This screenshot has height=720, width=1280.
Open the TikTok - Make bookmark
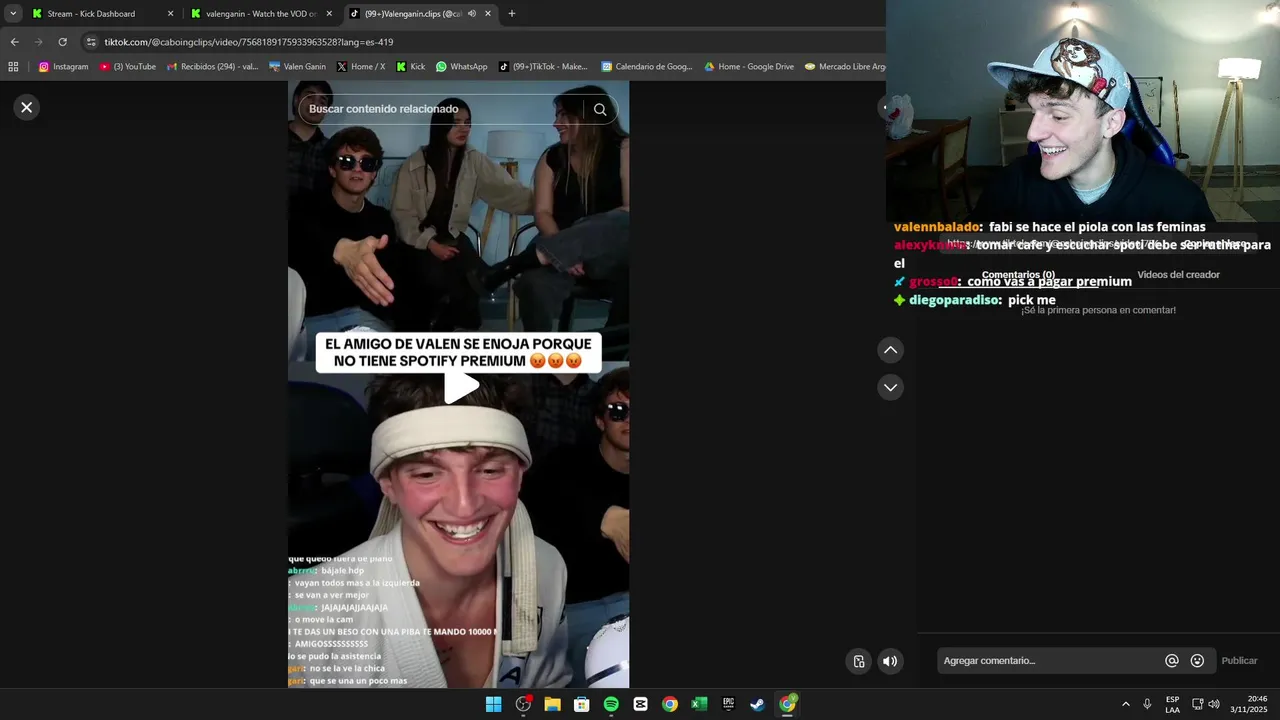(543, 67)
